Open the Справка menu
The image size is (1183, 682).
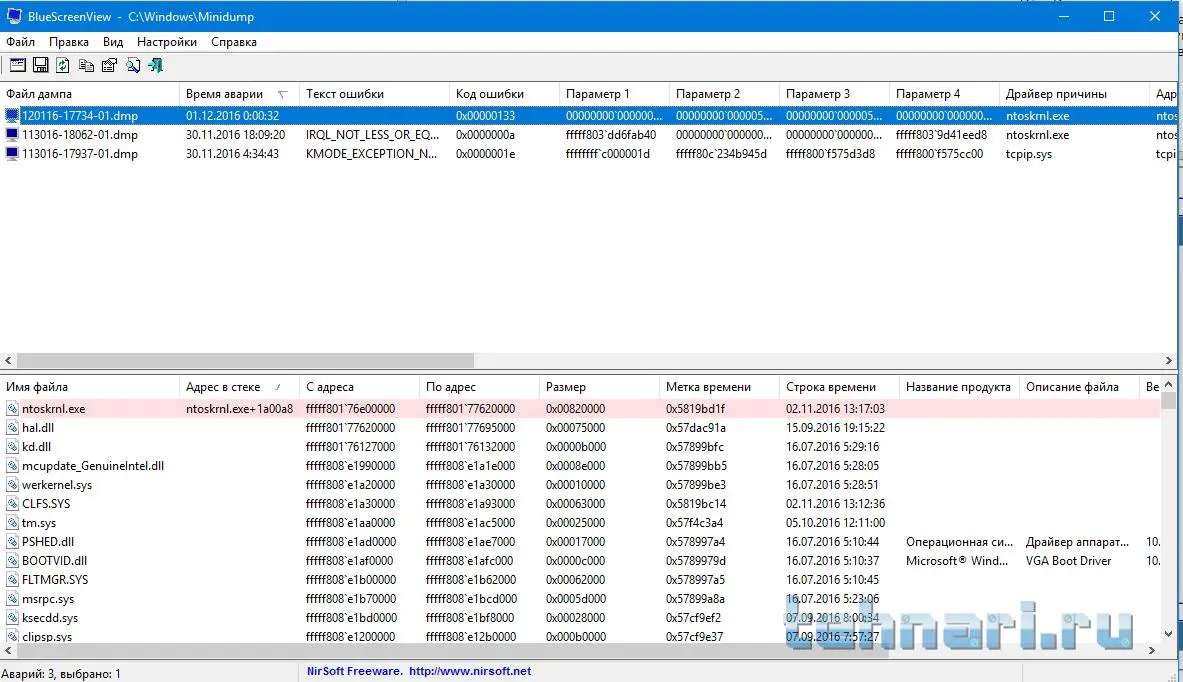click(234, 42)
